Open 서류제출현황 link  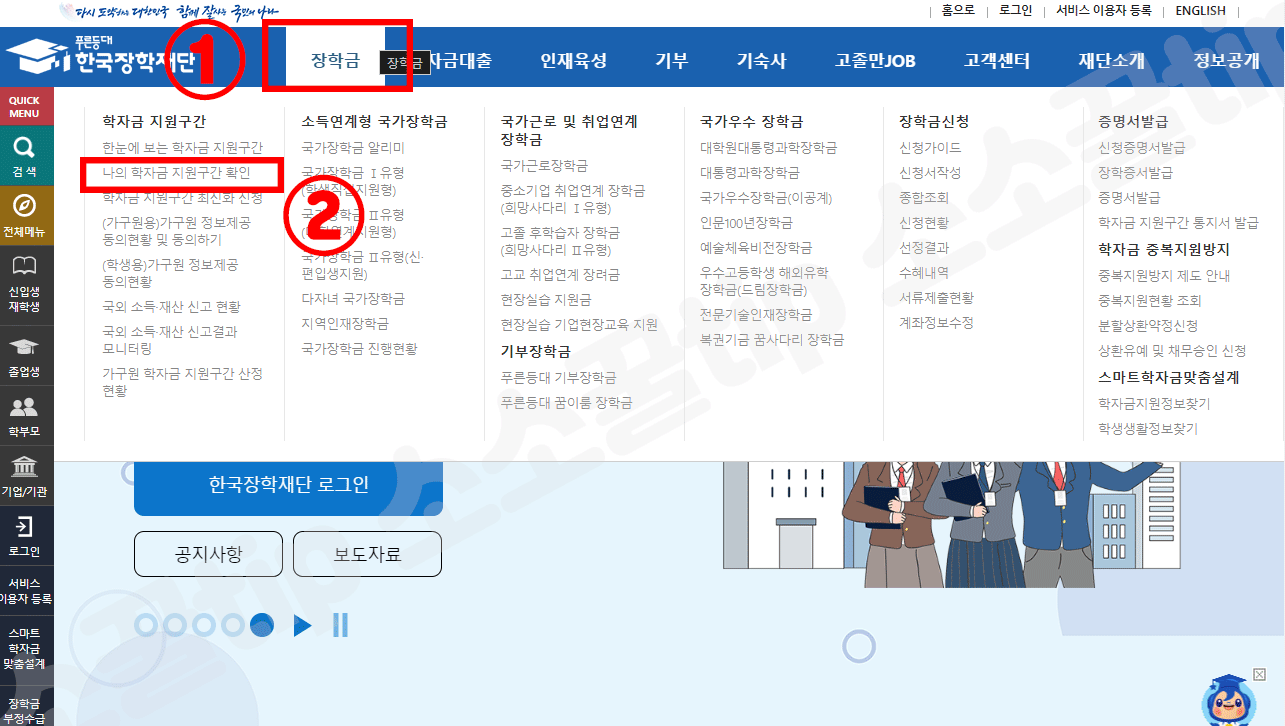click(x=936, y=297)
